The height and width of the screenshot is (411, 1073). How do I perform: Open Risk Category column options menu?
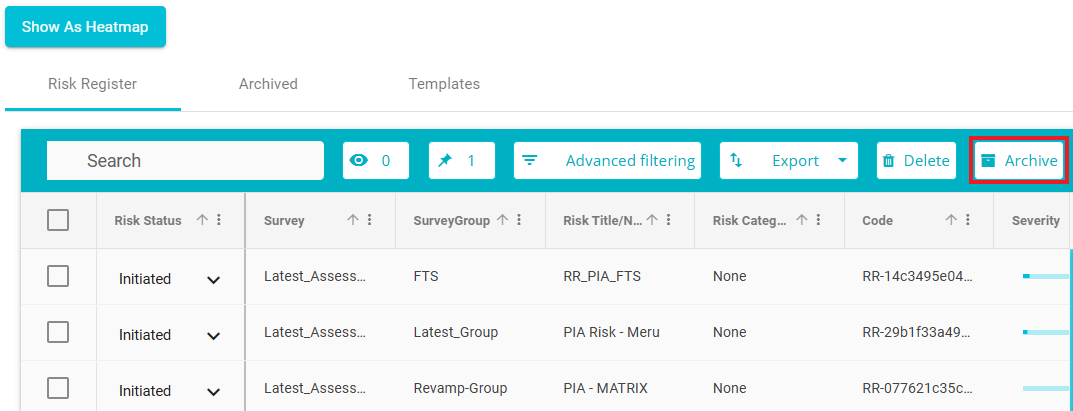click(818, 220)
